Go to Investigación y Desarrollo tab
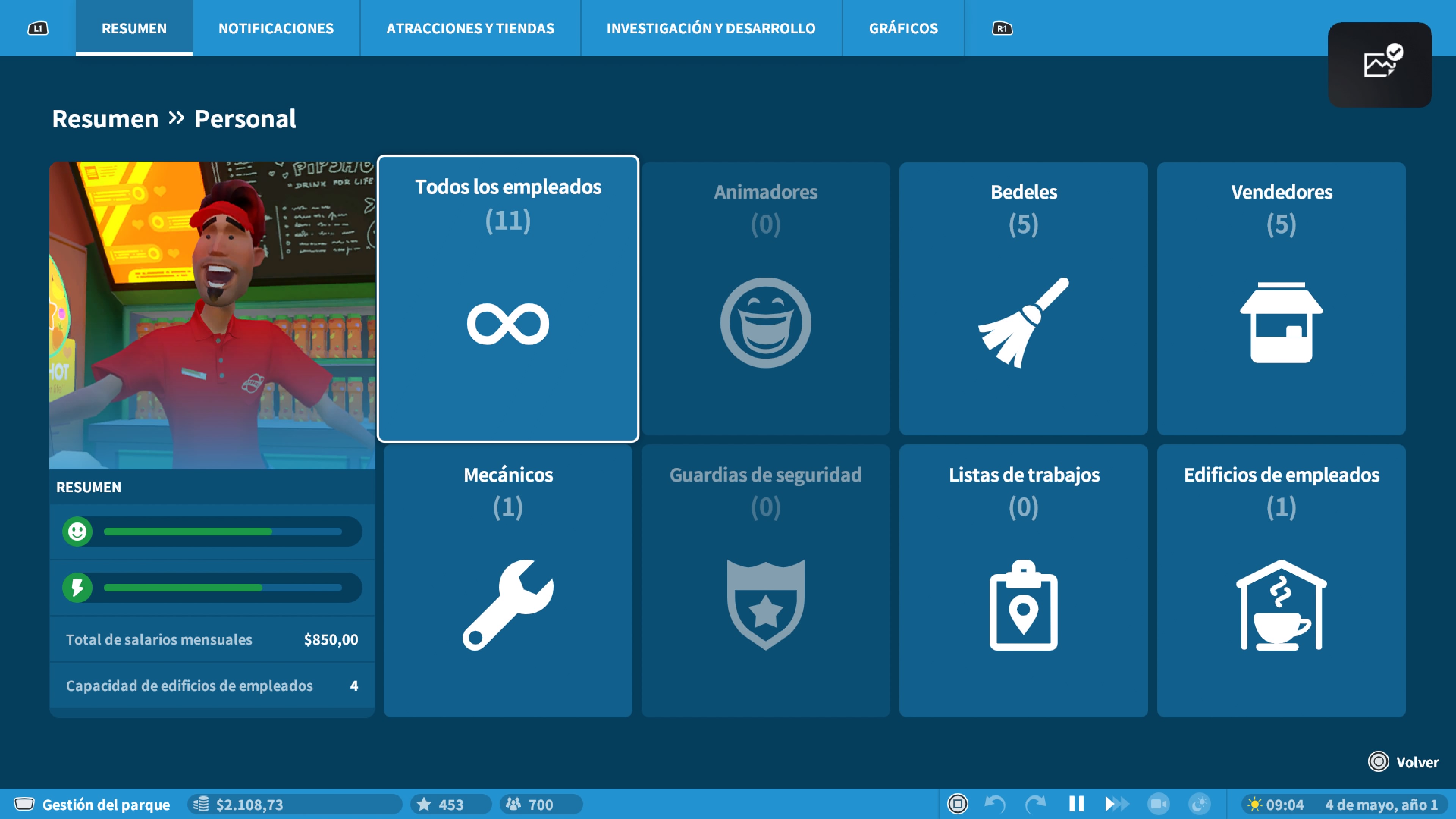This screenshot has height=819, width=1456. (711, 28)
